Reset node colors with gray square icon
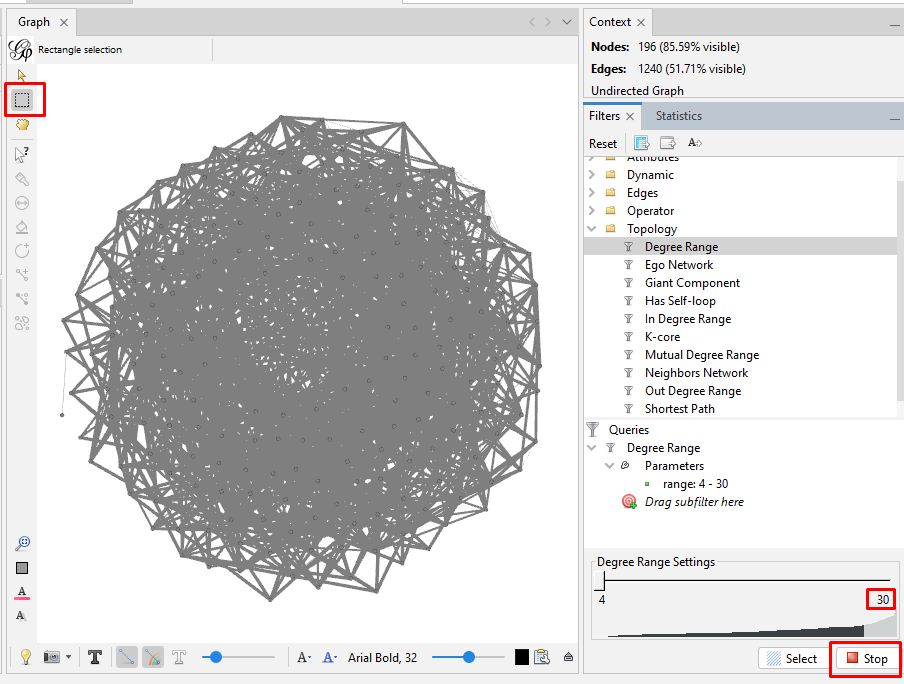 22,568
